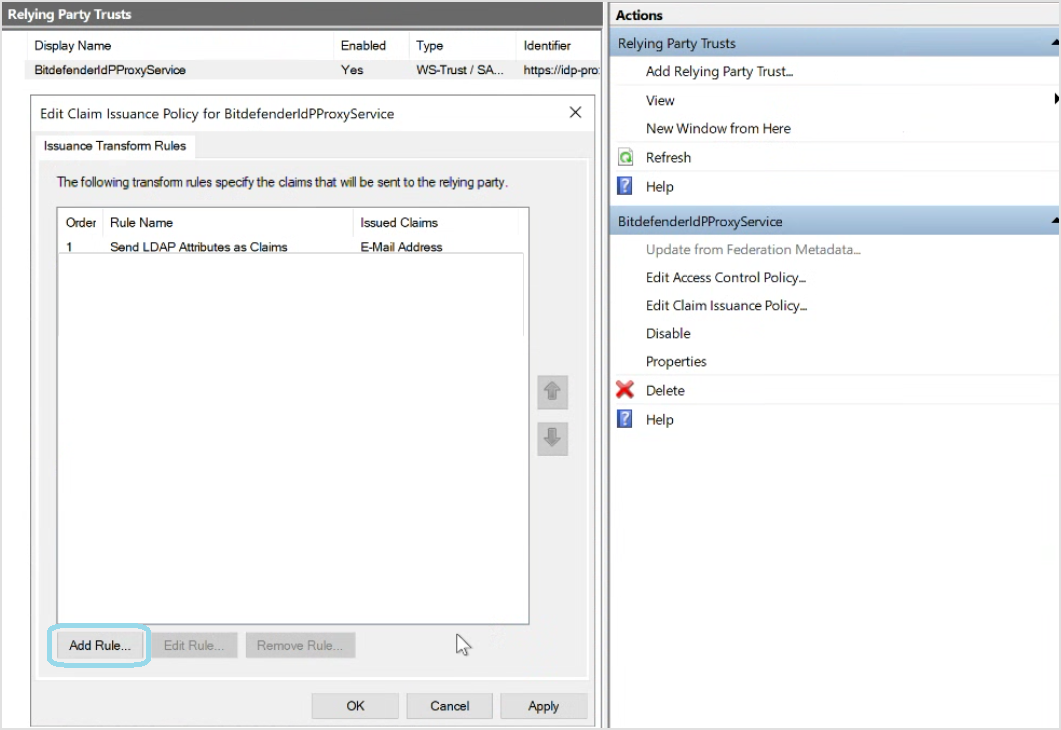Image resolution: width=1061 pixels, height=730 pixels.
Task: Open the View action menu
Action: coord(660,100)
